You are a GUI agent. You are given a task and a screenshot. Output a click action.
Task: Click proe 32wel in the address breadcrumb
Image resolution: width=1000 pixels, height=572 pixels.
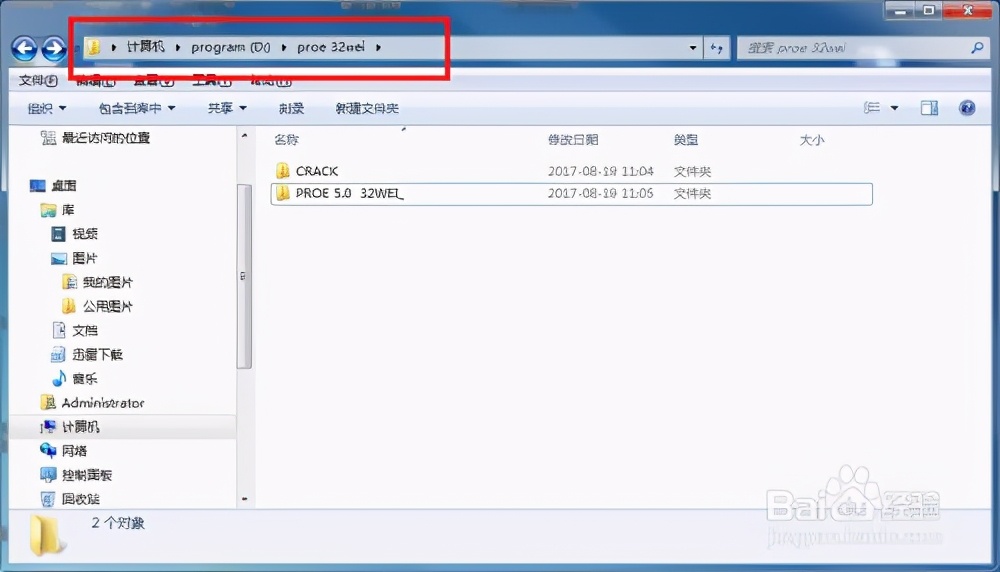tap(330, 47)
